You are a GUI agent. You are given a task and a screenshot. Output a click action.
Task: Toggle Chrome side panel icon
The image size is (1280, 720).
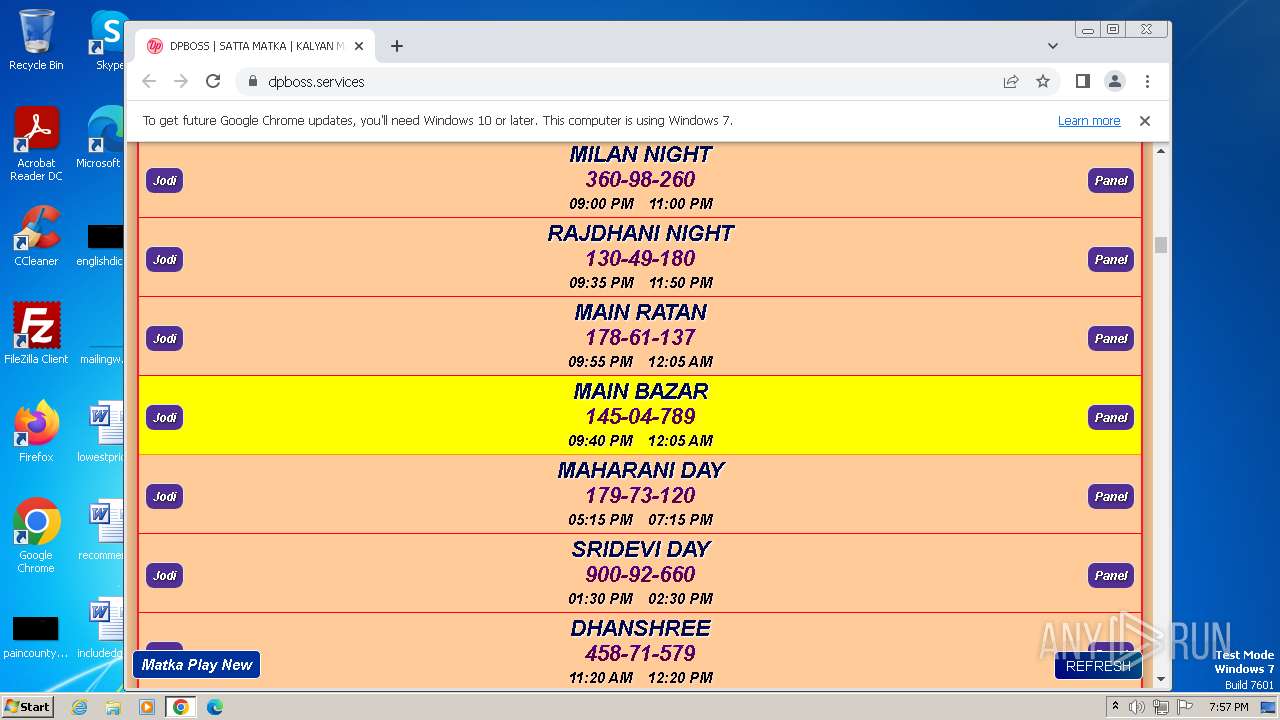[1082, 81]
